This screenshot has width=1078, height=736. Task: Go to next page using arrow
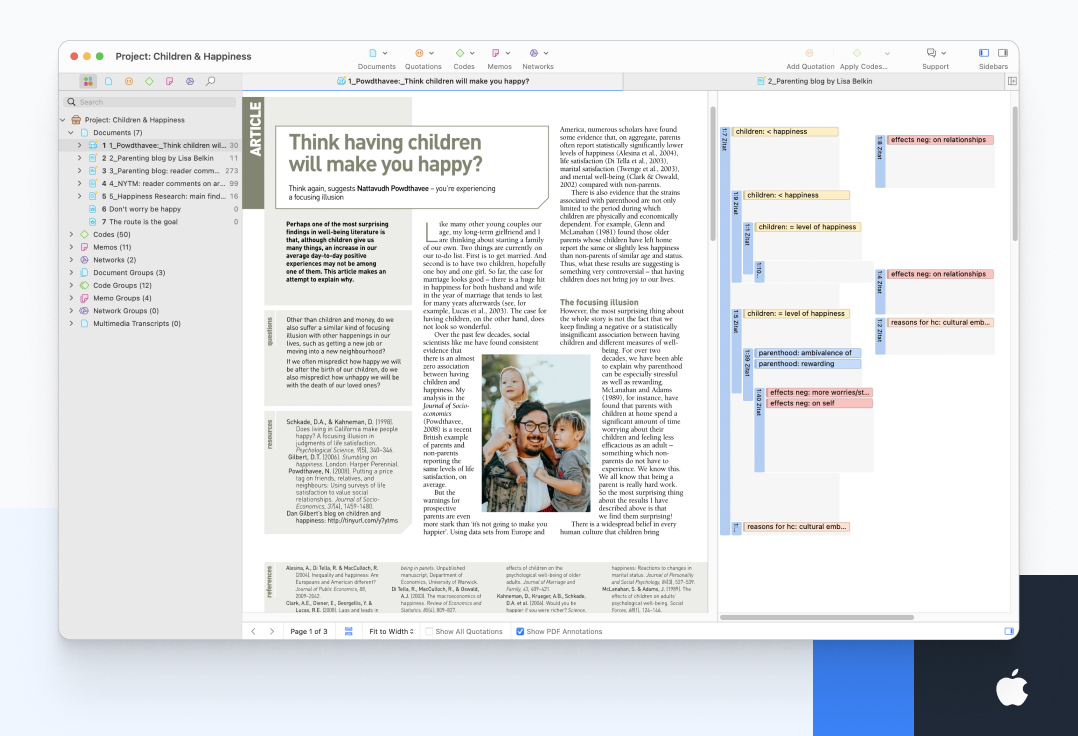coord(271,631)
